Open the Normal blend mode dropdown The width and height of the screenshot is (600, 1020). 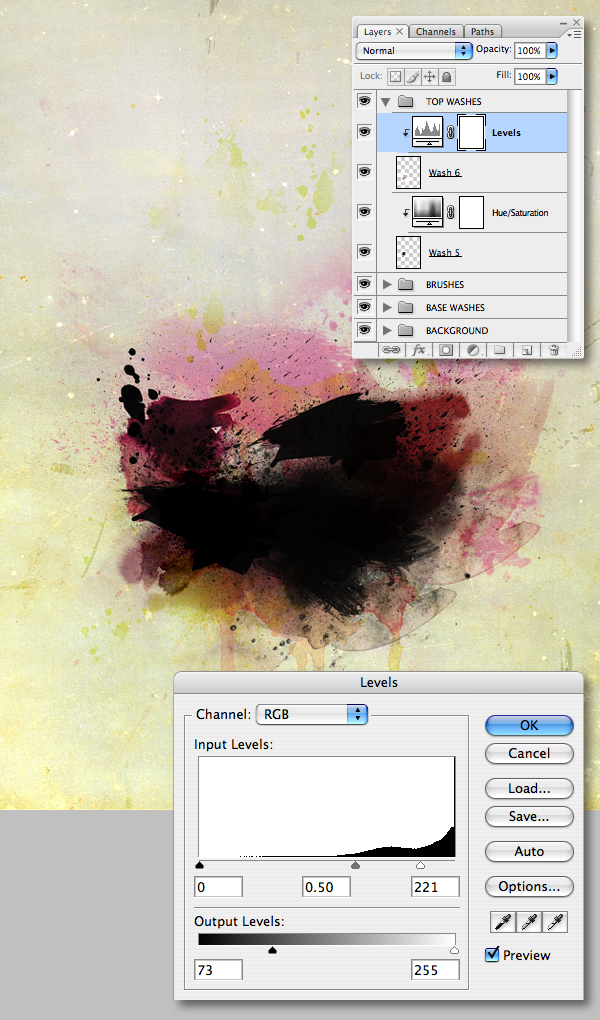414,51
